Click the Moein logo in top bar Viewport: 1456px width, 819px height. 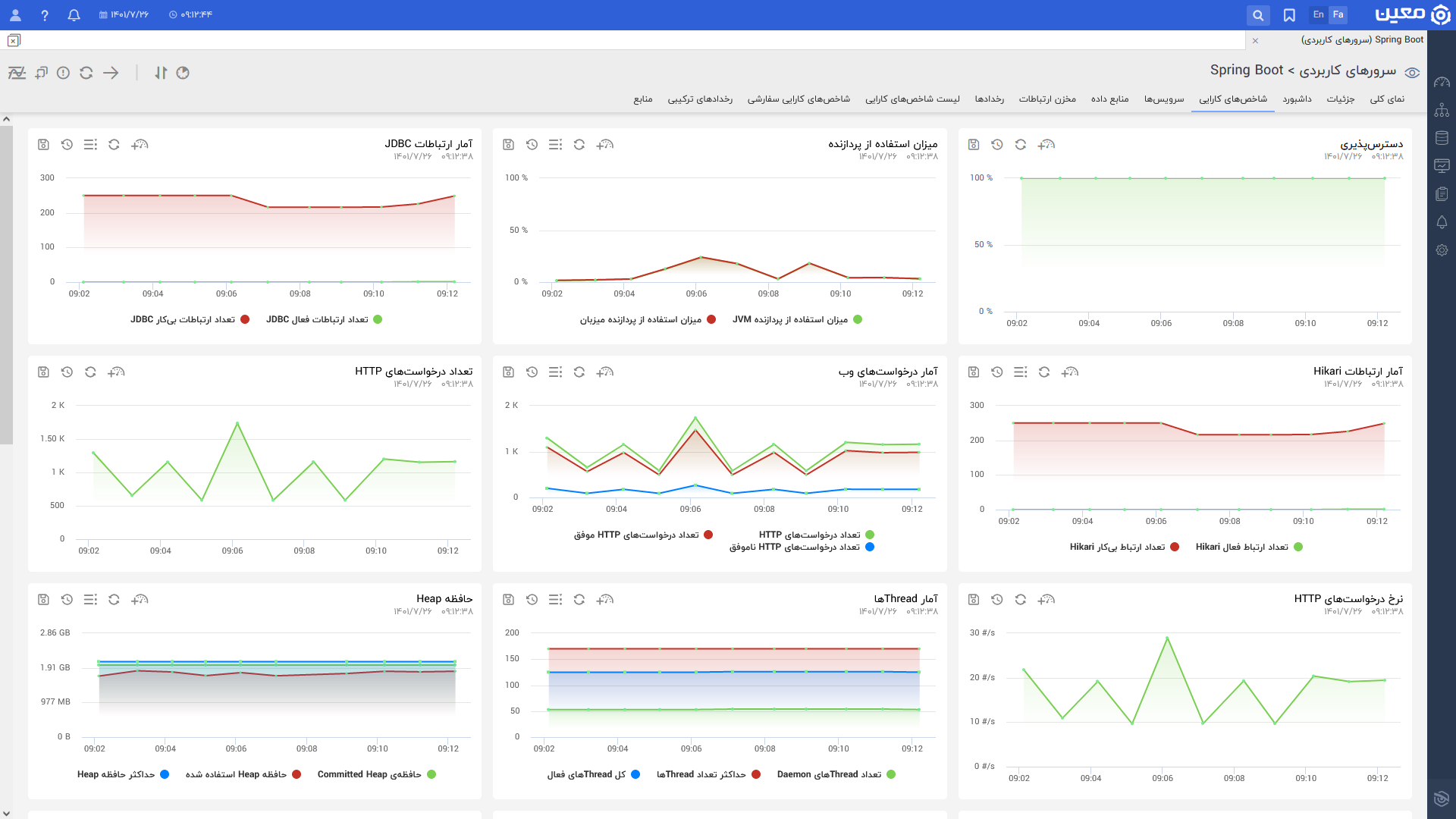1413,14
